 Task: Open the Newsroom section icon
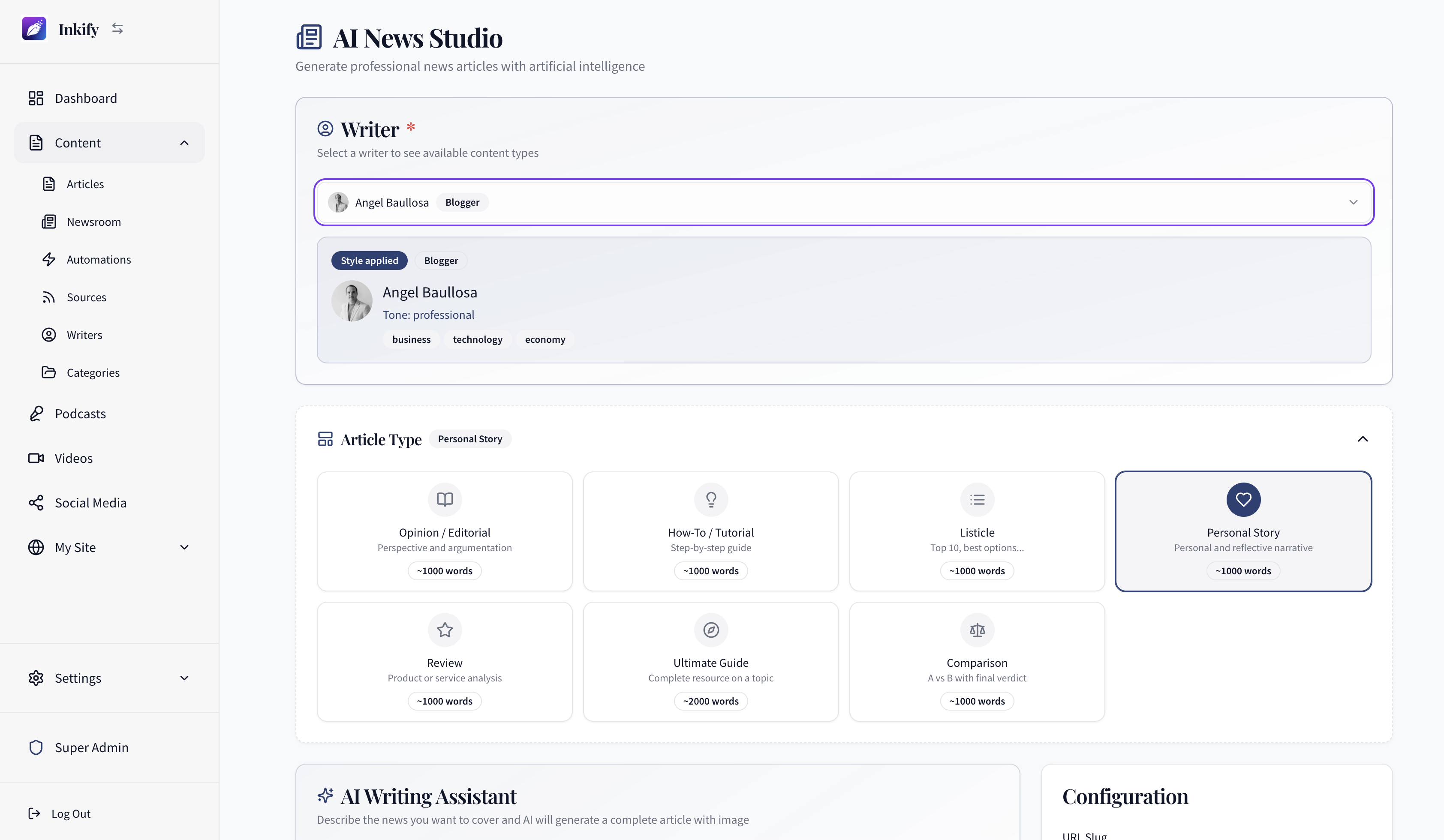[x=49, y=222]
